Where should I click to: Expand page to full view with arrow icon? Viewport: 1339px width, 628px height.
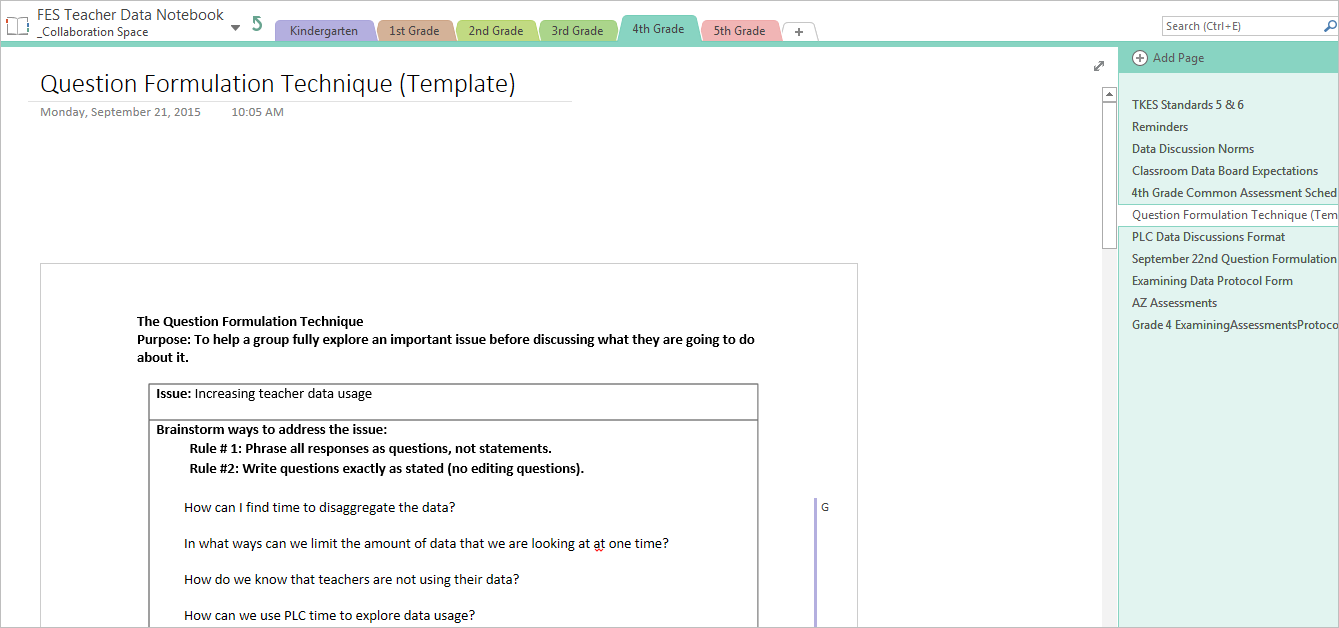[x=1099, y=66]
